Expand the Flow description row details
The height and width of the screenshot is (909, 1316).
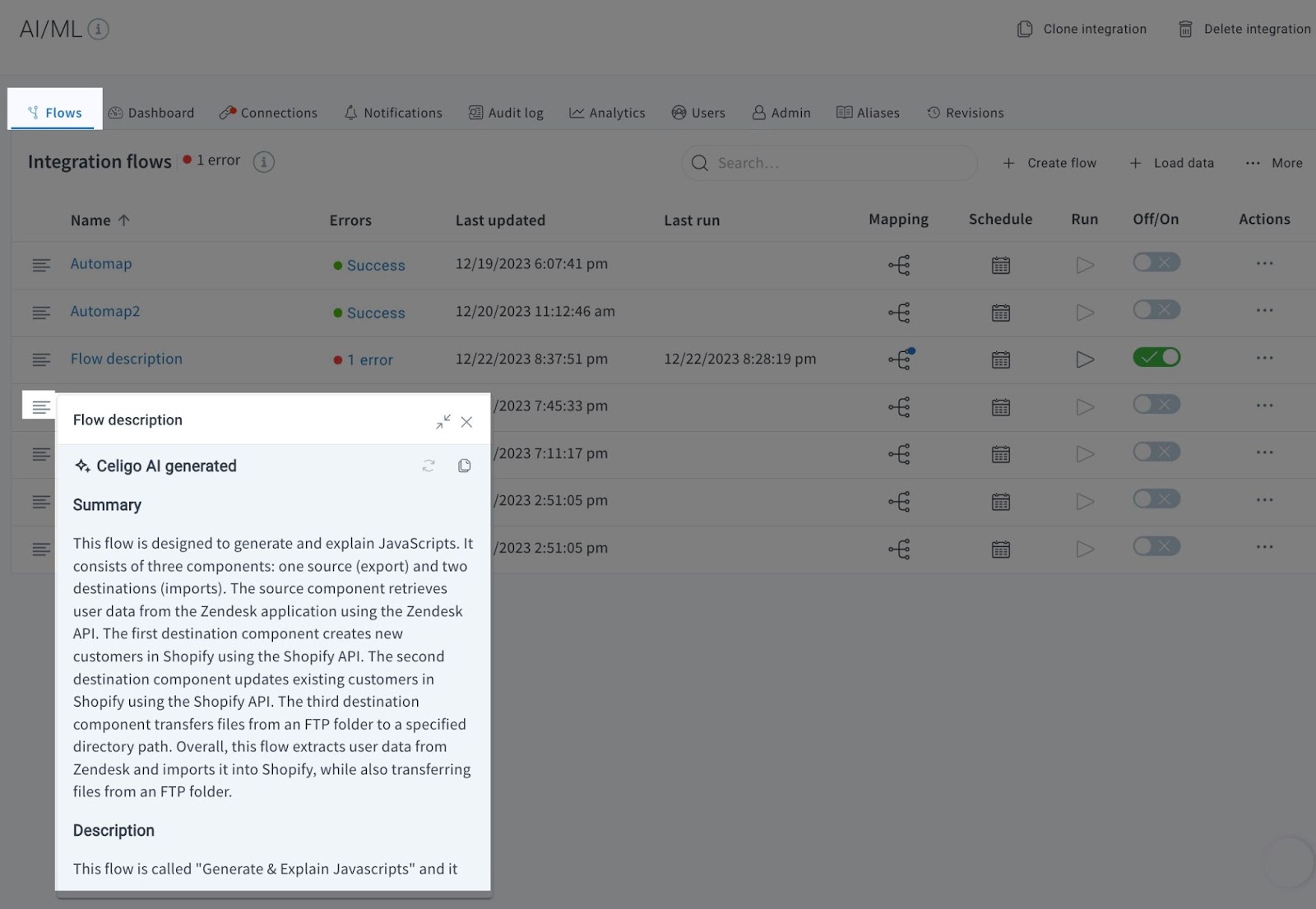[41, 359]
